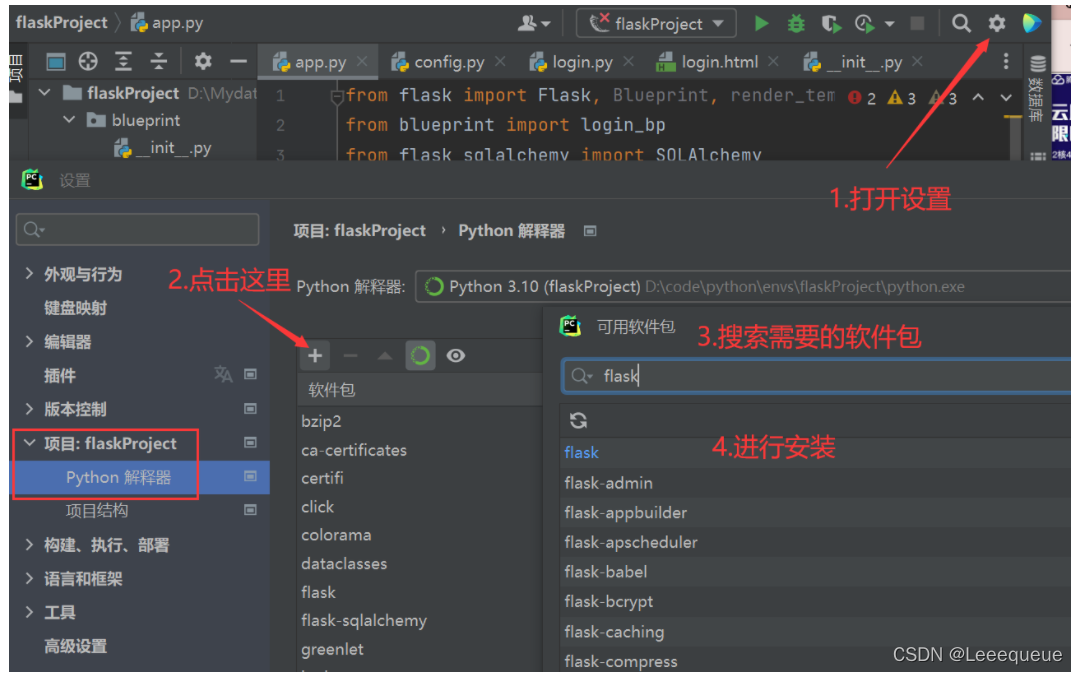Open the Python interpreter selection combo box
This screenshot has width=1078, height=675.
742,287
